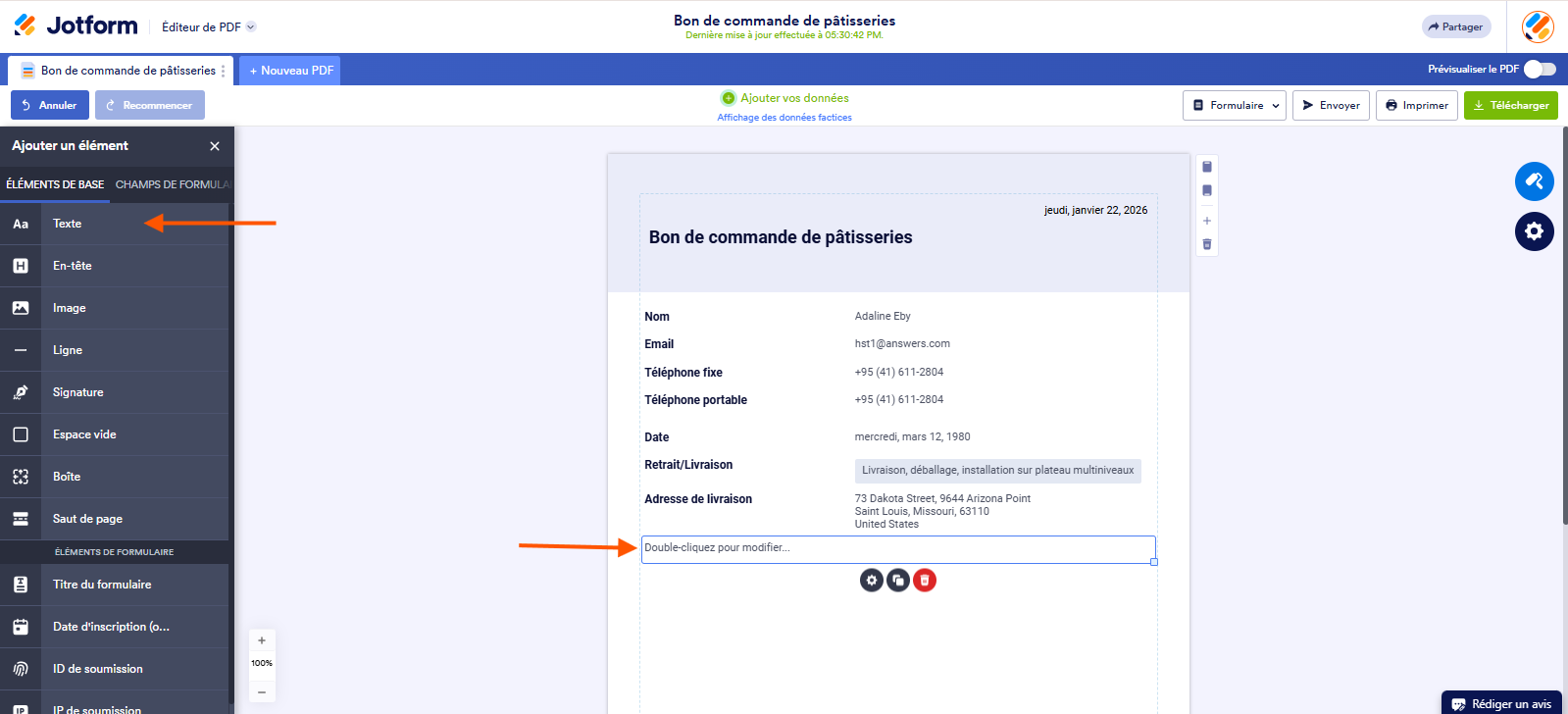This screenshot has height=714, width=1568.
Task: Select the Adresse de livraison label
Action: [698, 499]
